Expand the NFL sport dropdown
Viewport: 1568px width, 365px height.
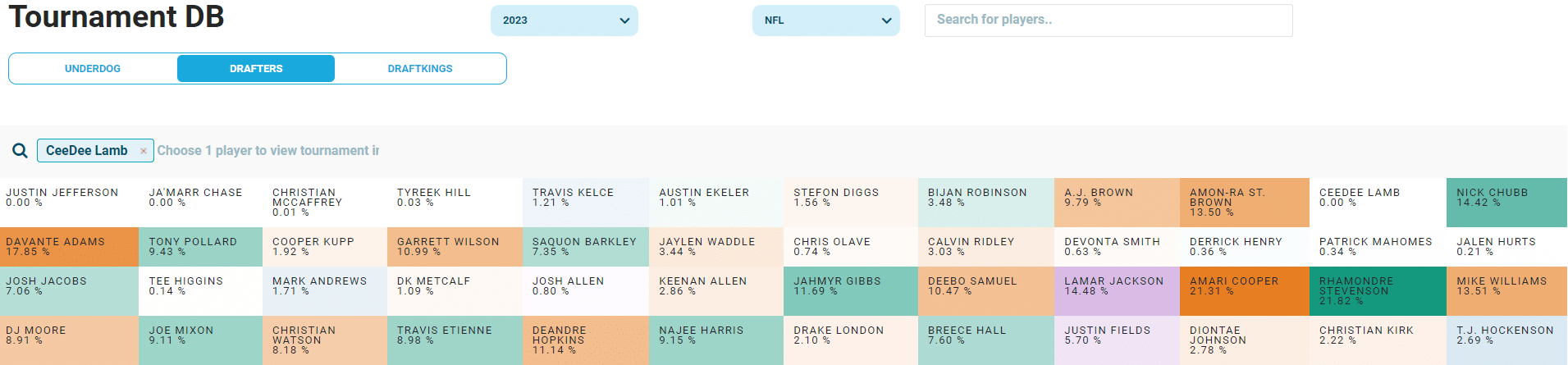click(x=825, y=21)
